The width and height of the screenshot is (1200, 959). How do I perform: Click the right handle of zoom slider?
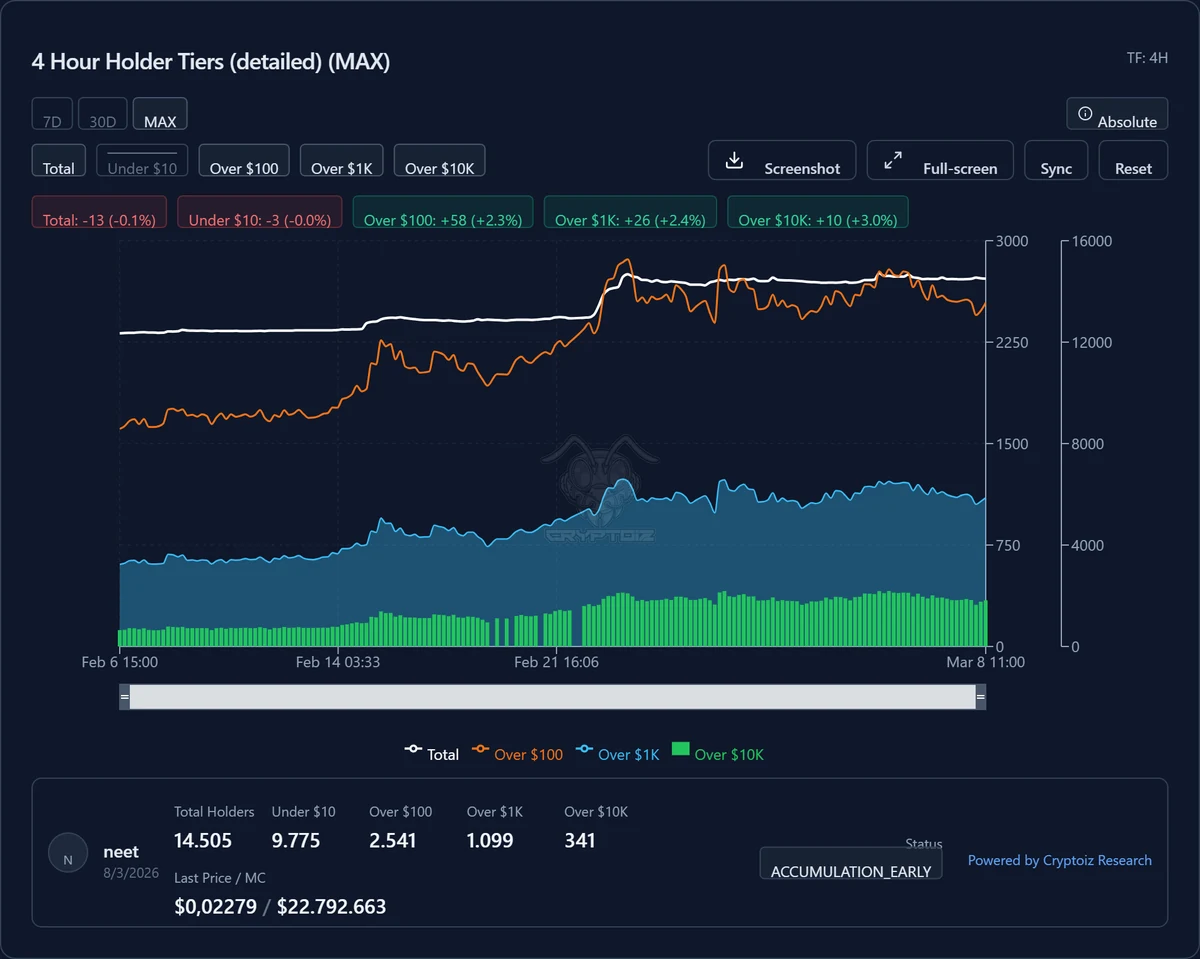click(981, 697)
